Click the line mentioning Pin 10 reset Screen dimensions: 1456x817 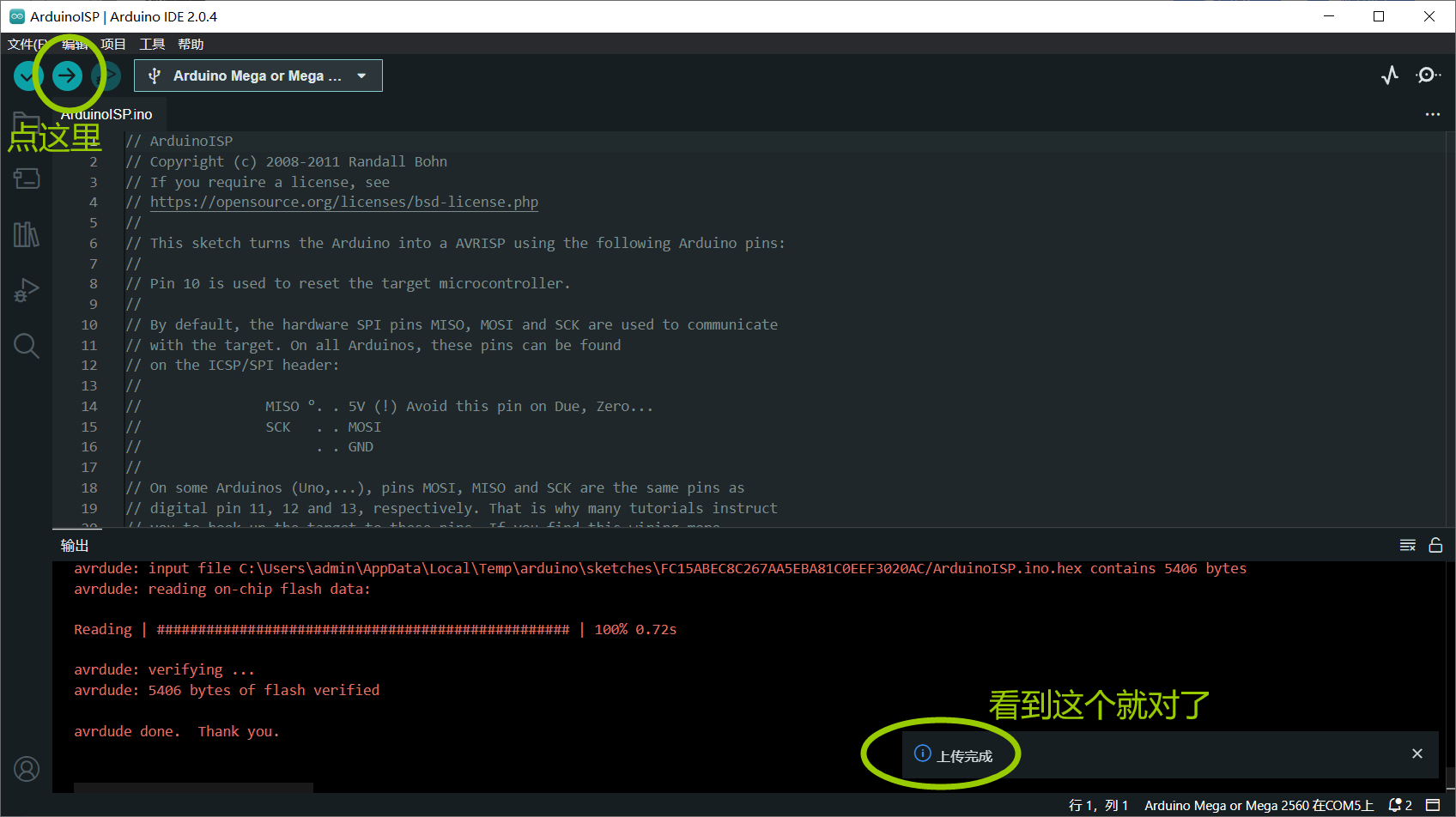coord(348,284)
